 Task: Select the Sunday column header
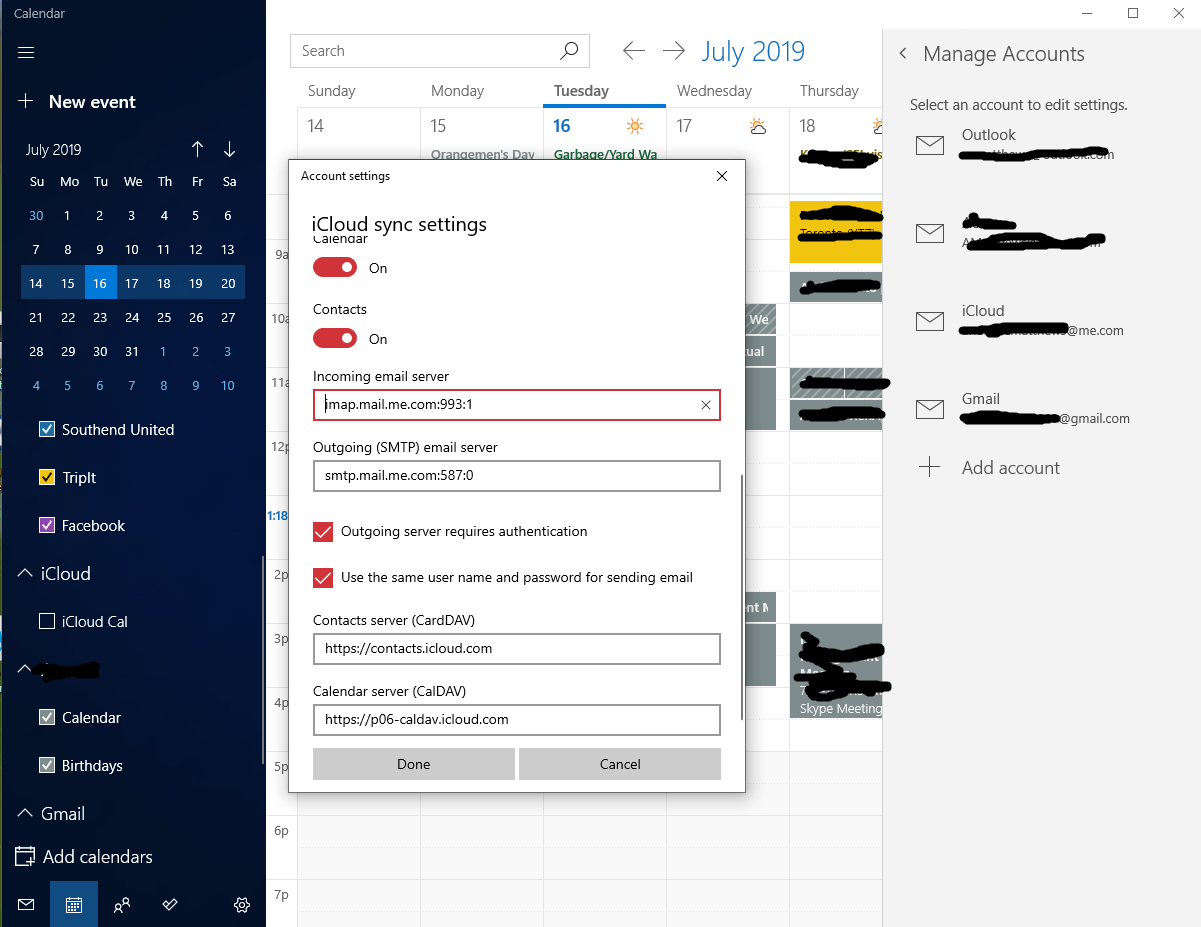click(x=331, y=90)
